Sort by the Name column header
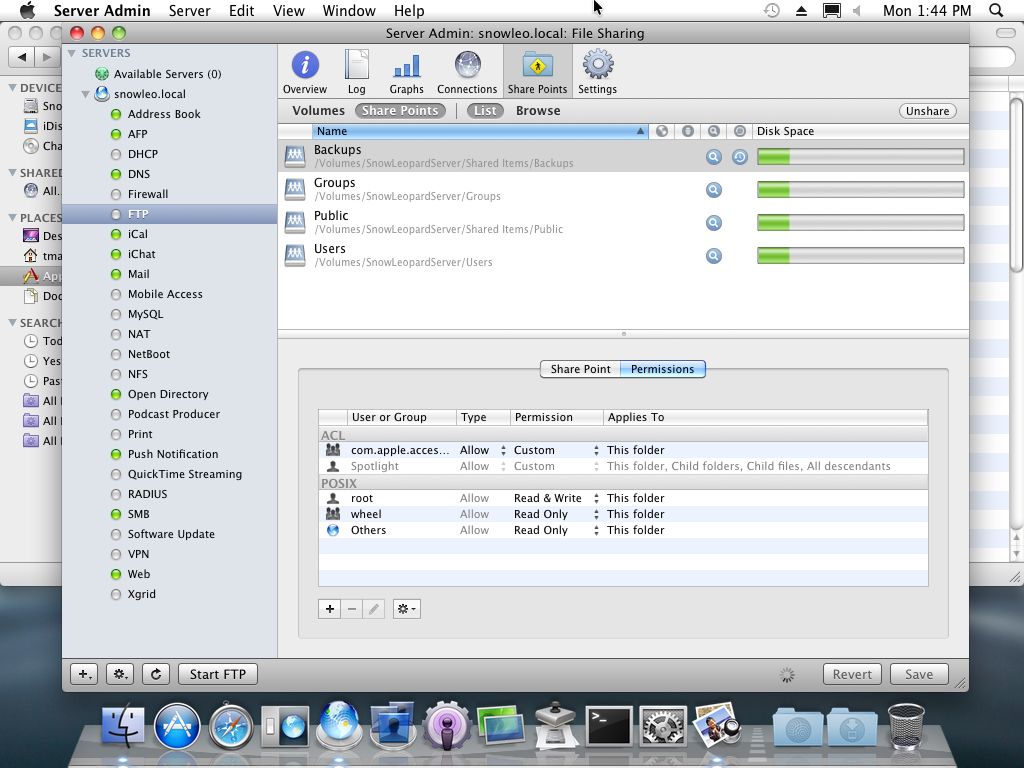The height and width of the screenshot is (768, 1024). pyautogui.click(x=480, y=131)
